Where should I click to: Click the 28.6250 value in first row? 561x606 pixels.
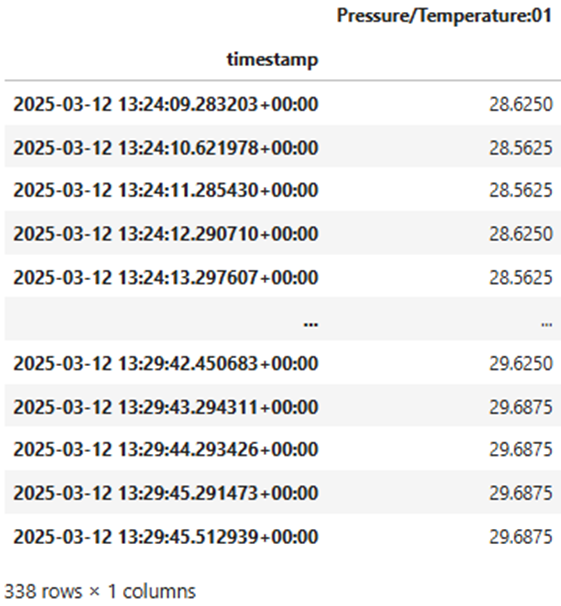click(x=521, y=104)
